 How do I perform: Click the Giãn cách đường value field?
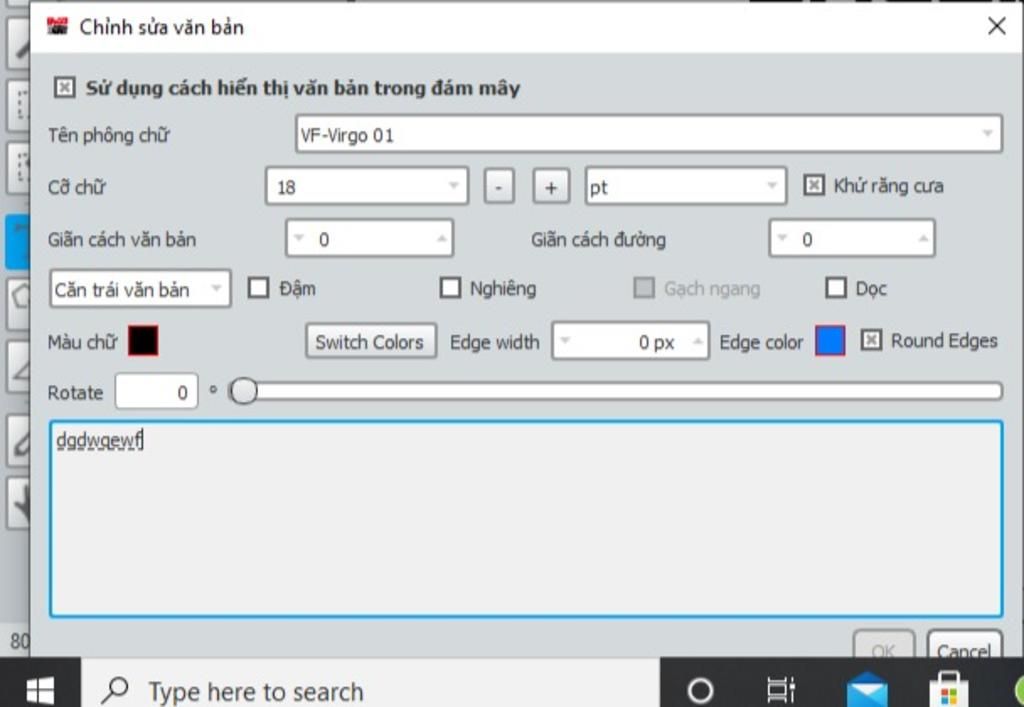click(852, 238)
